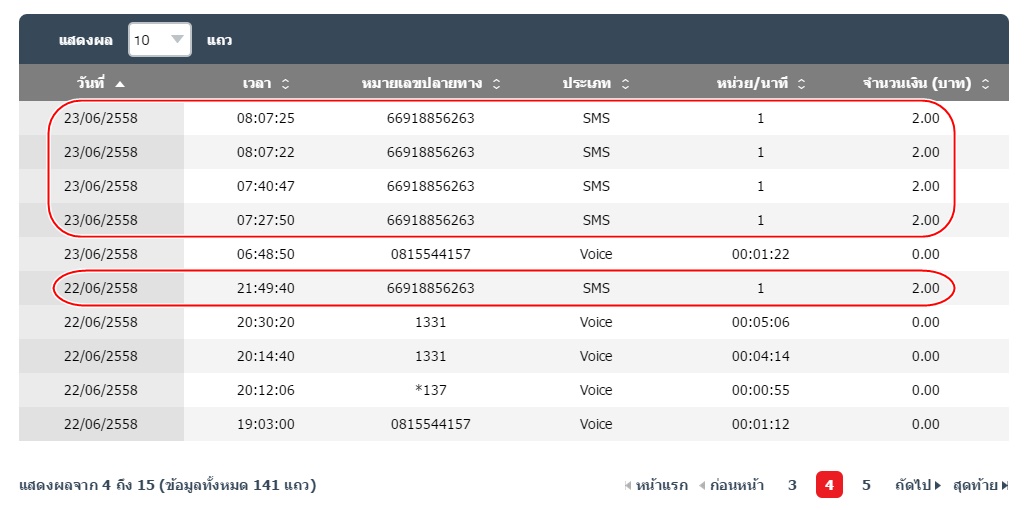
Task: Open the rows-per-page dropdown showing 10
Action: pyautogui.click(x=160, y=40)
